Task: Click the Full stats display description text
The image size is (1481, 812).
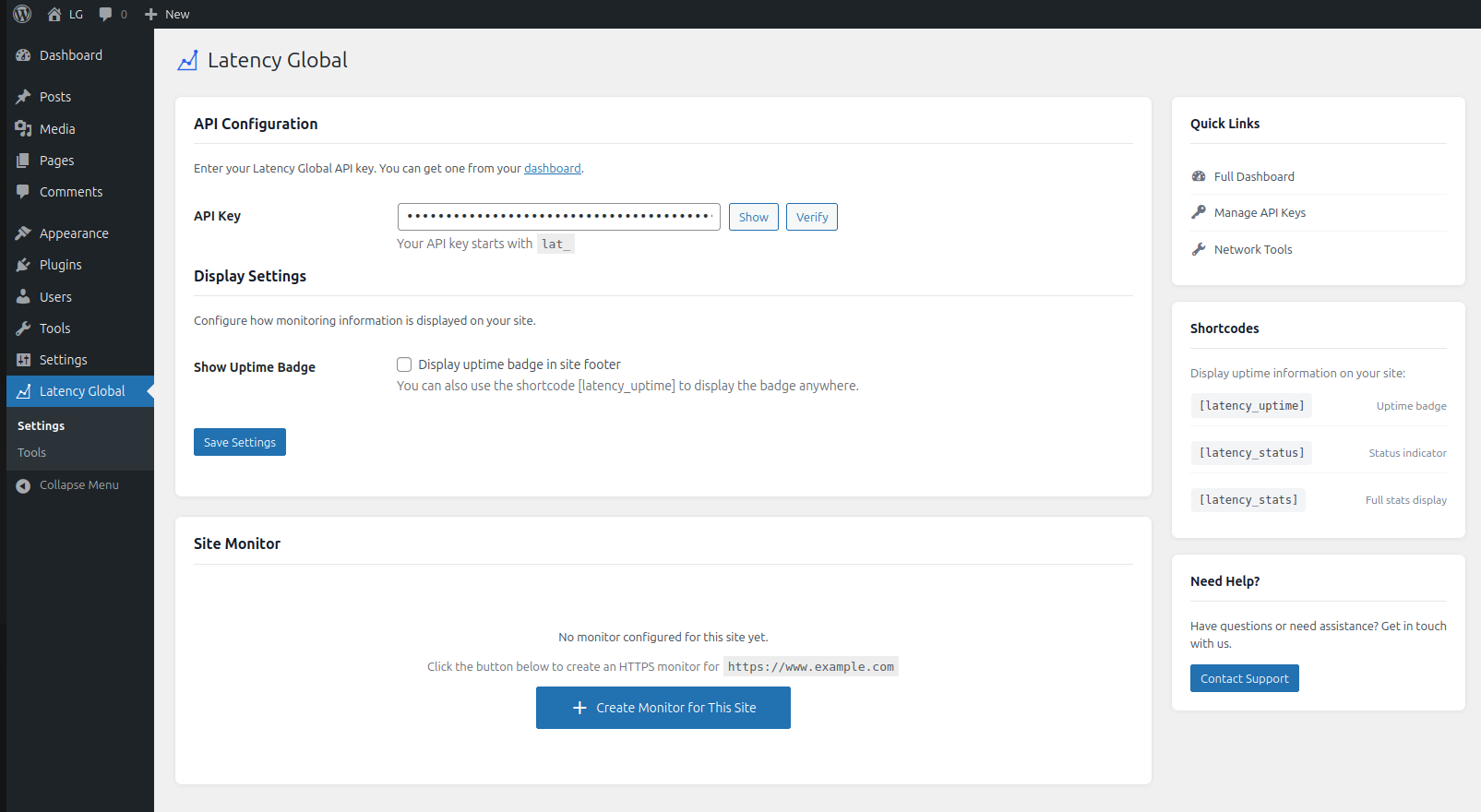Action: (1406, 500)
